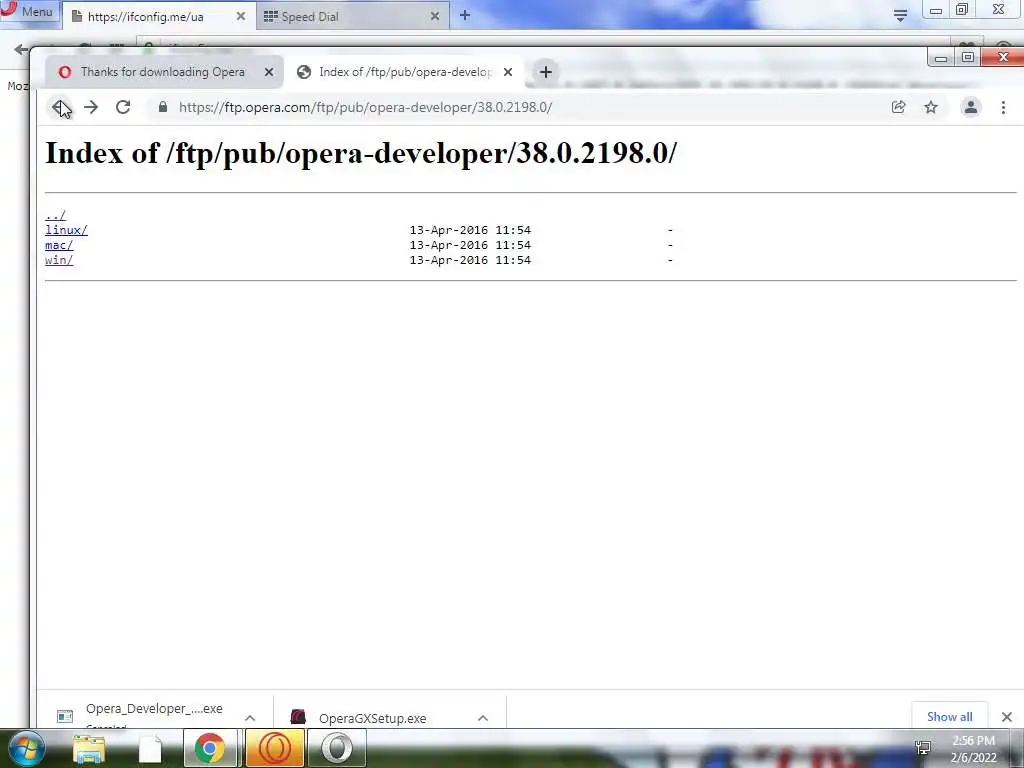The image size is (1024, 768).
Task: Click the linux/ date '13-Apr-2016 11:54'
Action: tap(470, 230)
